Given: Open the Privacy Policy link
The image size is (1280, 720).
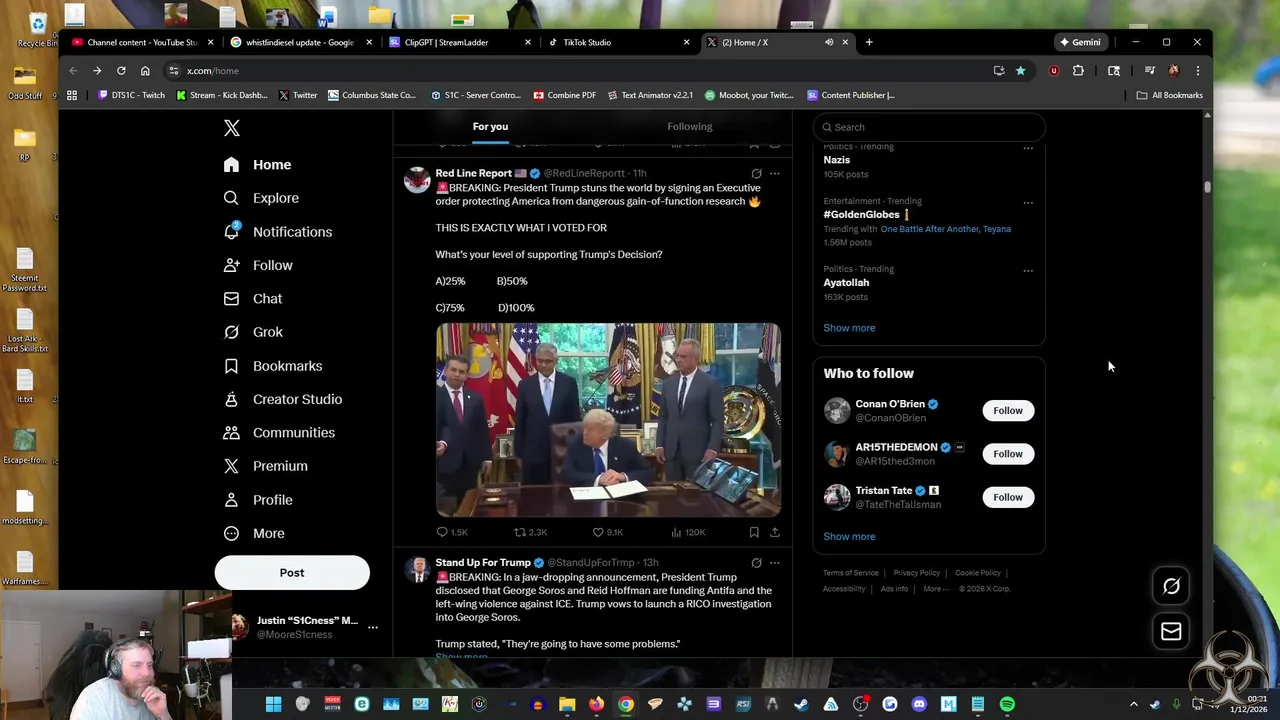Looking at the screenshot, I should click(x=917, y=573).
